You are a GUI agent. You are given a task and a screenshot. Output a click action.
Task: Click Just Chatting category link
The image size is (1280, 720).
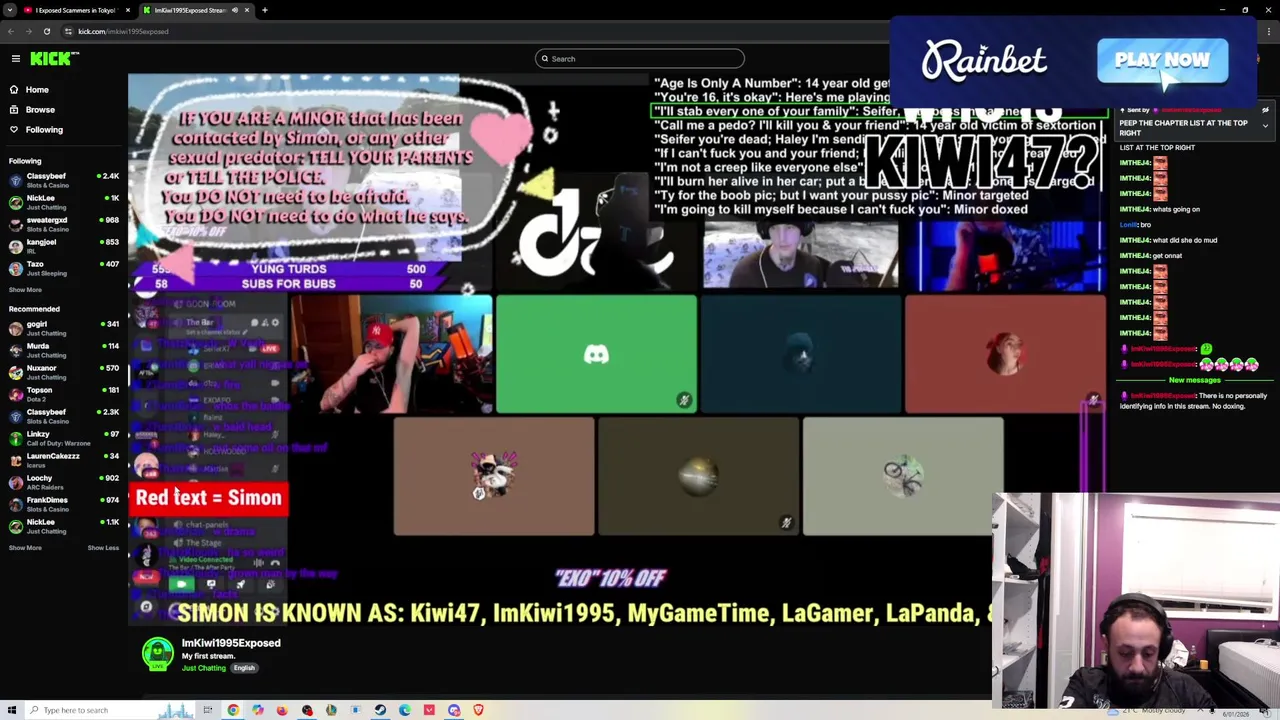click(x=204, y=668)
